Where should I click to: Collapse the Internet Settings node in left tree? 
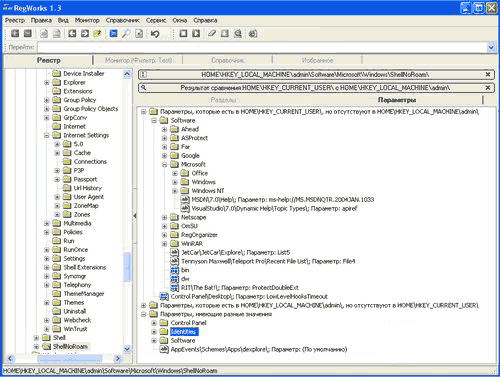47,135
